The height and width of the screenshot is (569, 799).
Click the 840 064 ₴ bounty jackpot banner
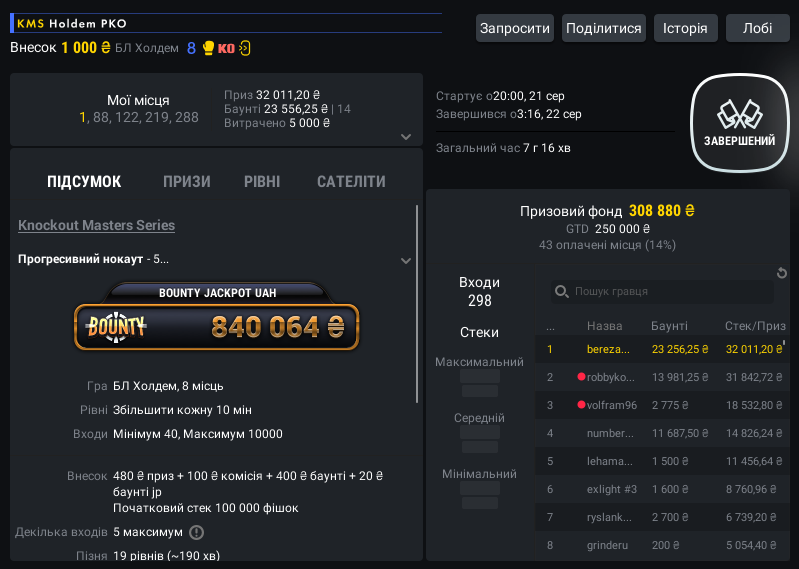(x=217, y=327)
